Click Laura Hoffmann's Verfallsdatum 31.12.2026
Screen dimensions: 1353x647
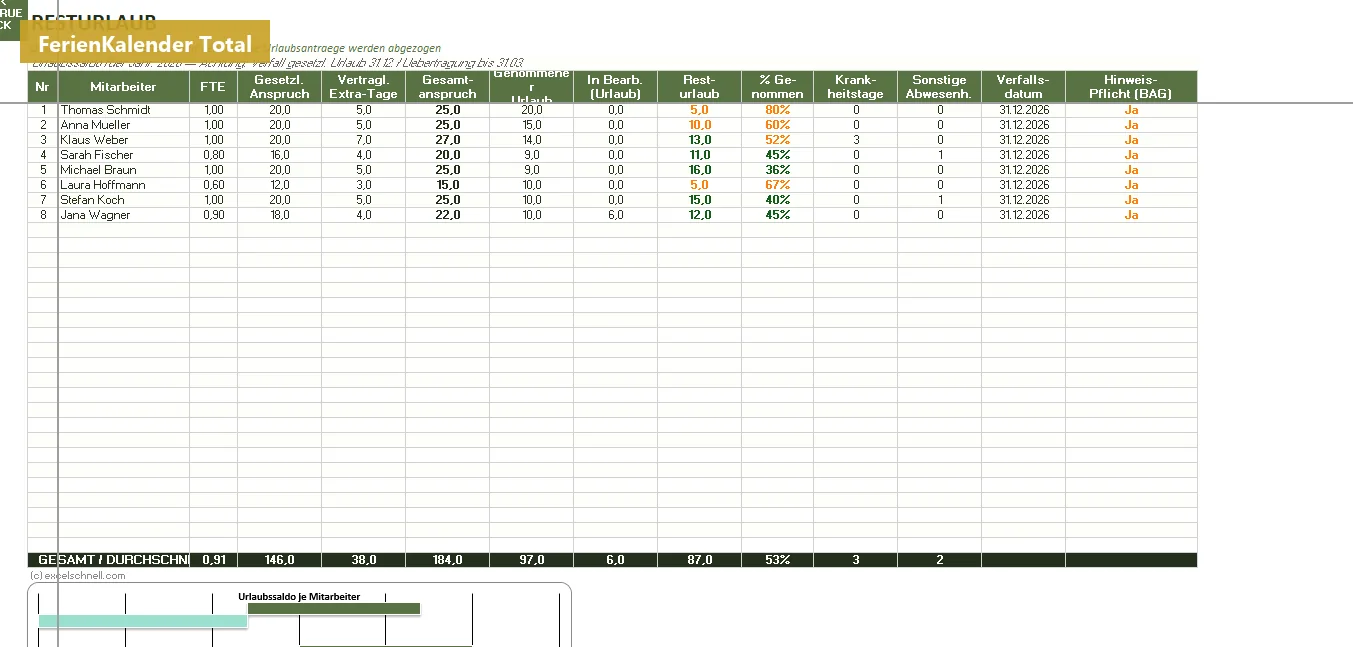1023,185
